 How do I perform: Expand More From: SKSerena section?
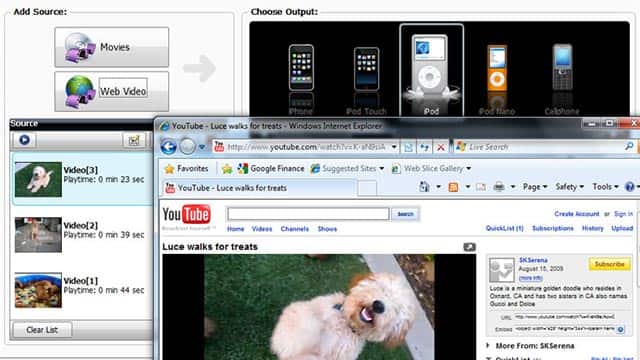pos(488,345)
